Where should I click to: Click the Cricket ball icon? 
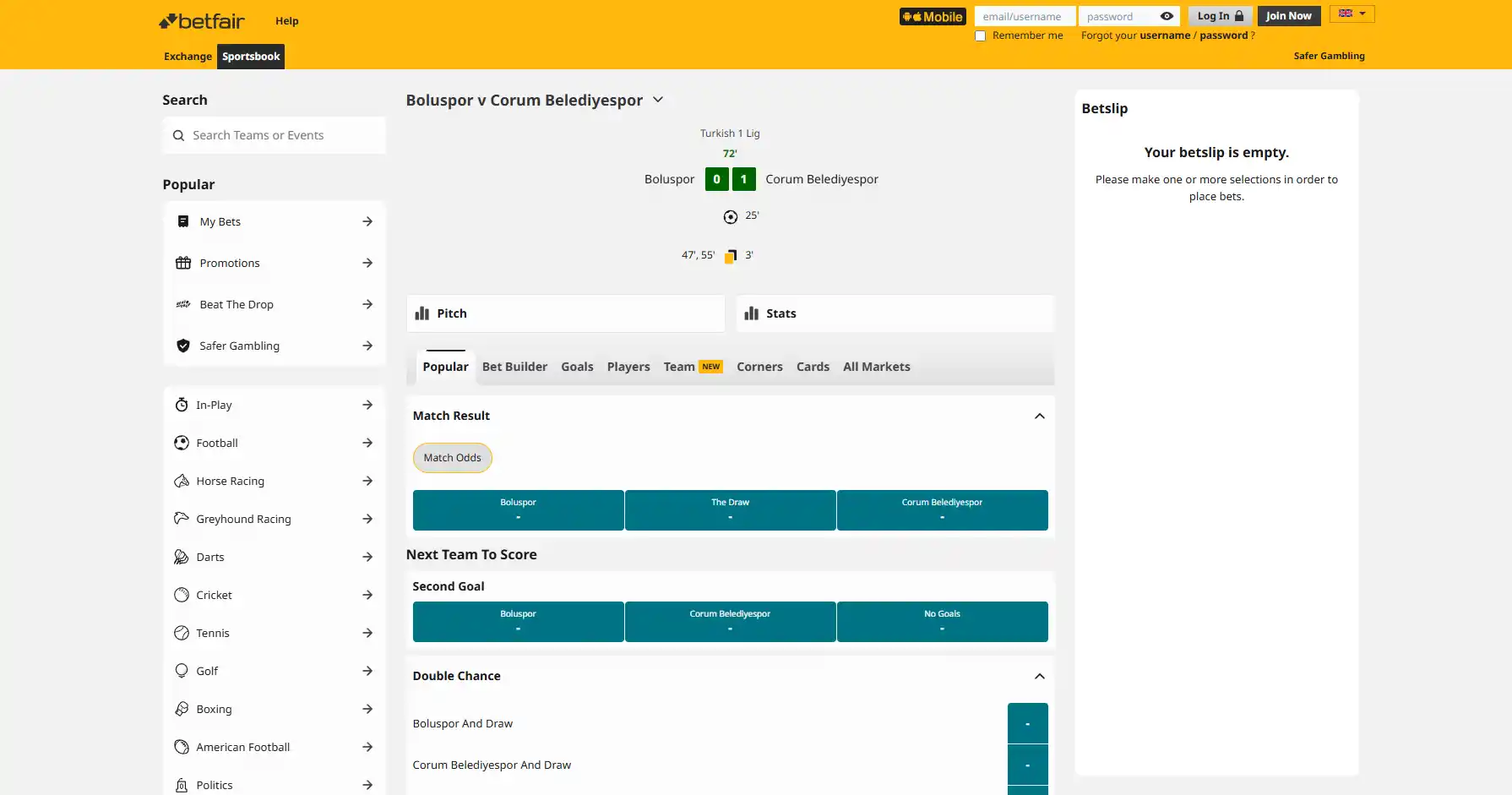(182, 595)
